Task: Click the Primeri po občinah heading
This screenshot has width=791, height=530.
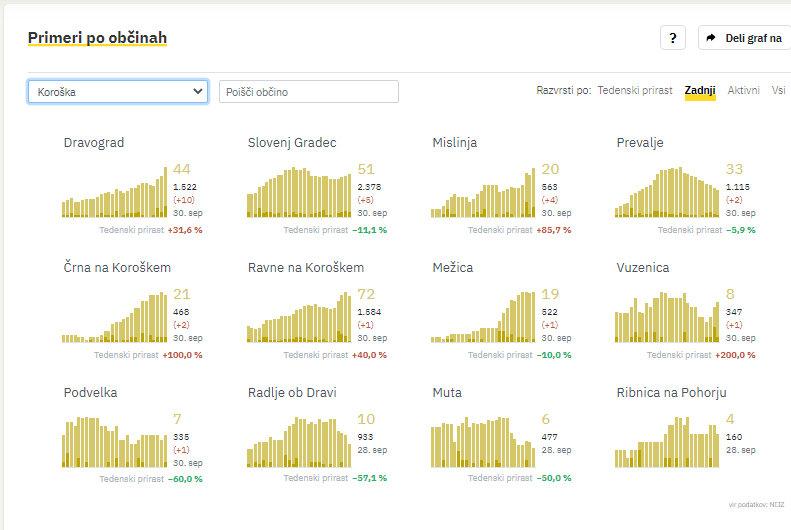Action: [97, 38]
